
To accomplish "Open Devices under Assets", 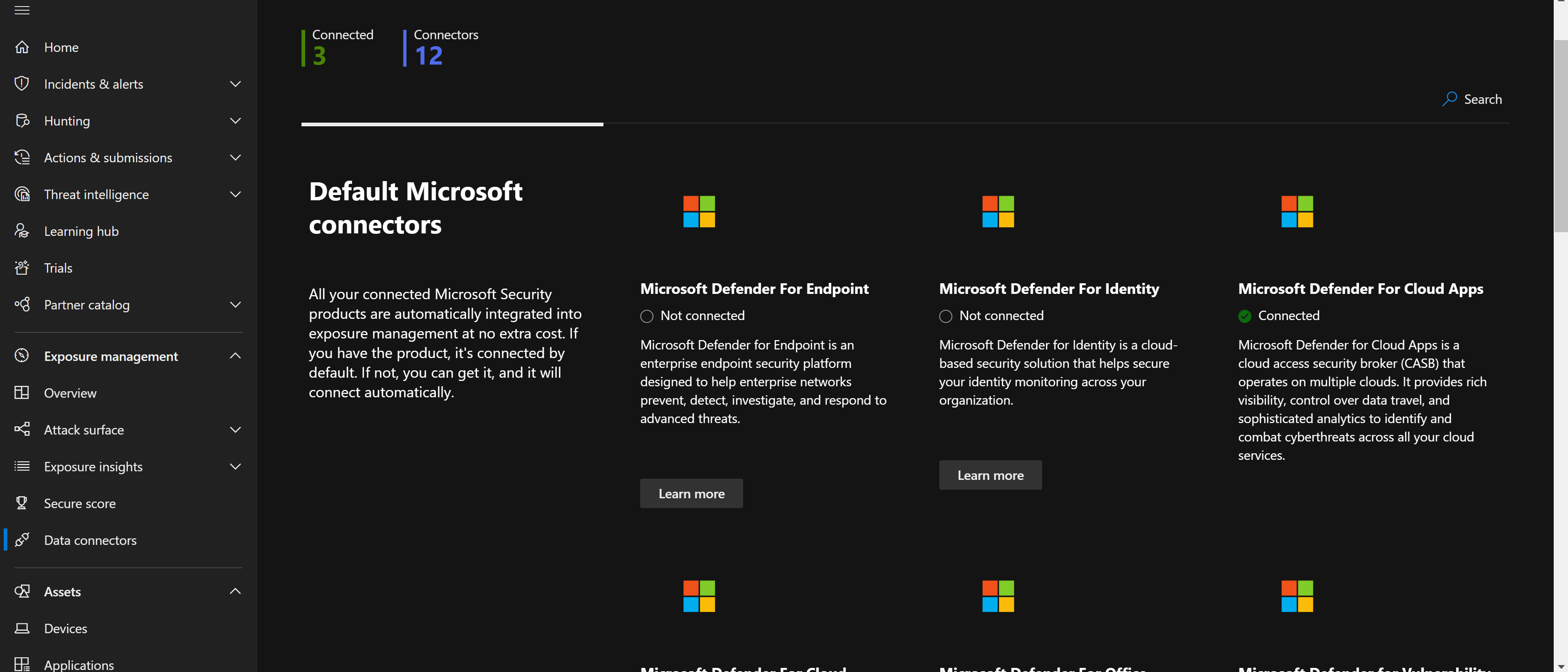I will tap(65, 628).
